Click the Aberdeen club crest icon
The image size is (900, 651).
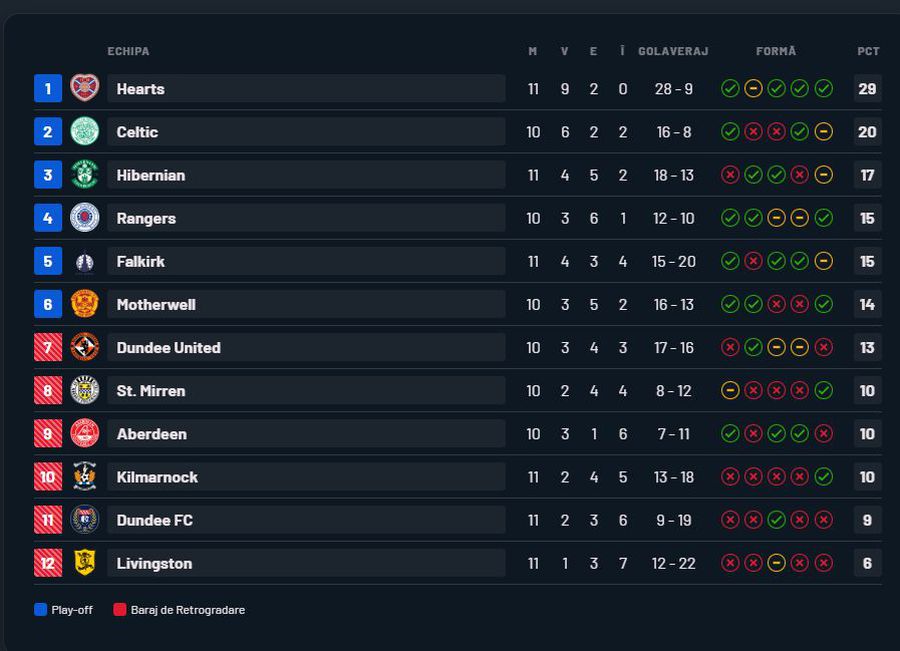click(x=85, y=433)
